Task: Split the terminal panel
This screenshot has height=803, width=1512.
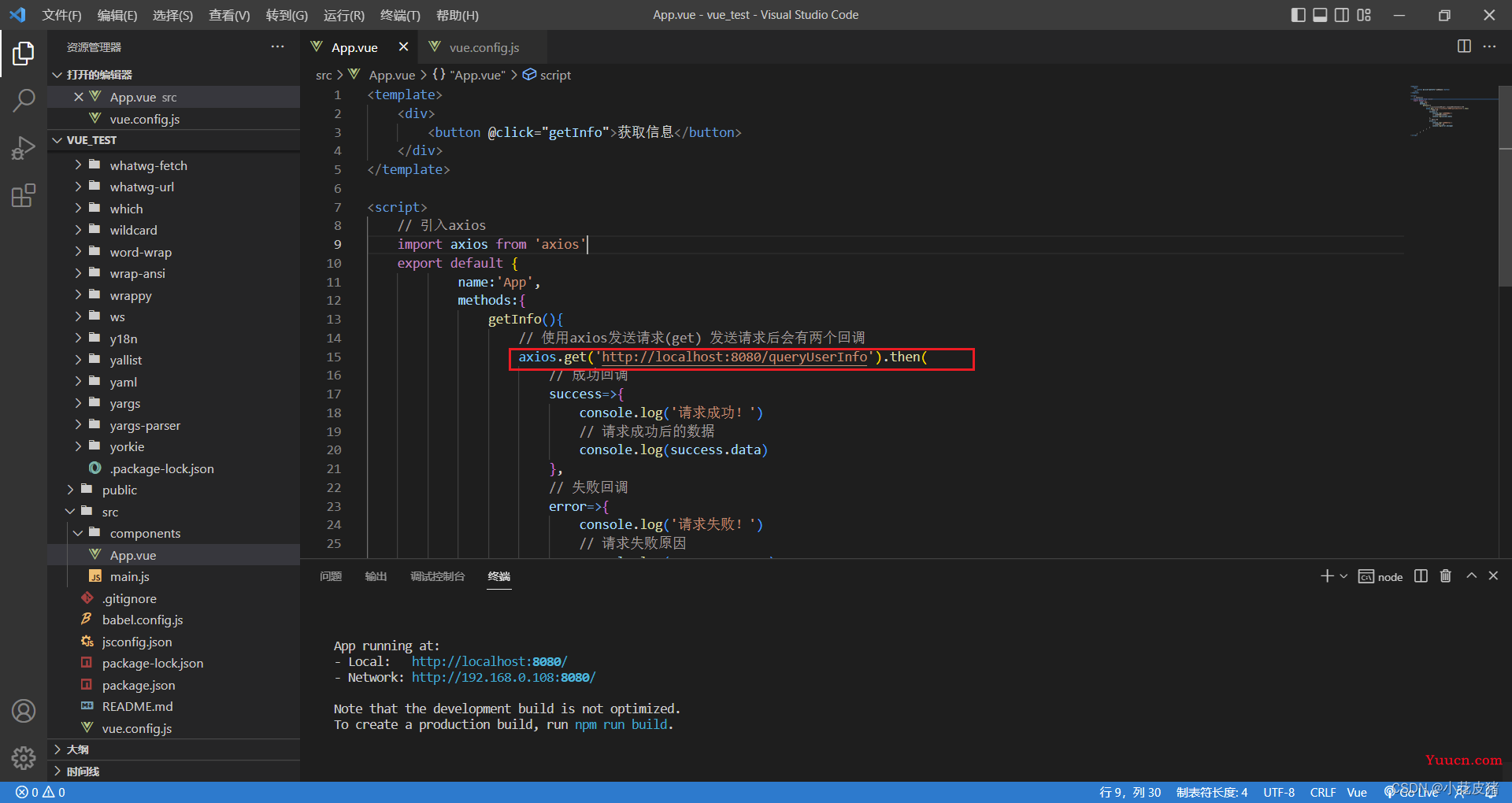Action: click(1421, 576)
